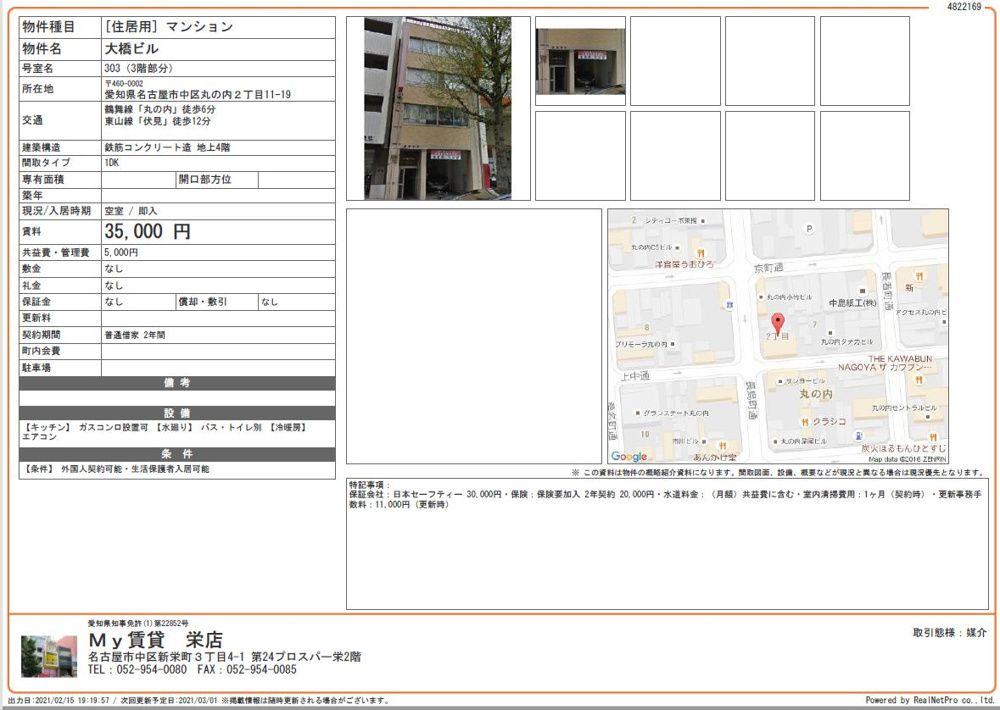The height and width of the screenshot is (710, 1000).
Task: Click the red location pin on map
Action: pos(777,323)
